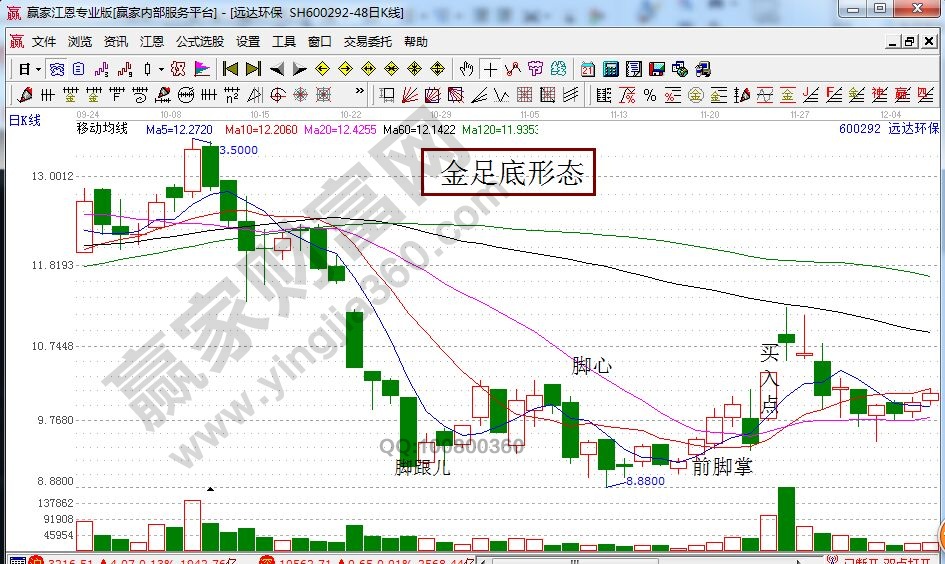The height and width of the screenshot is (564, 945).
Task: Toggle the yellow left-arrow diamond button
Action: click(x=322, y=69)
